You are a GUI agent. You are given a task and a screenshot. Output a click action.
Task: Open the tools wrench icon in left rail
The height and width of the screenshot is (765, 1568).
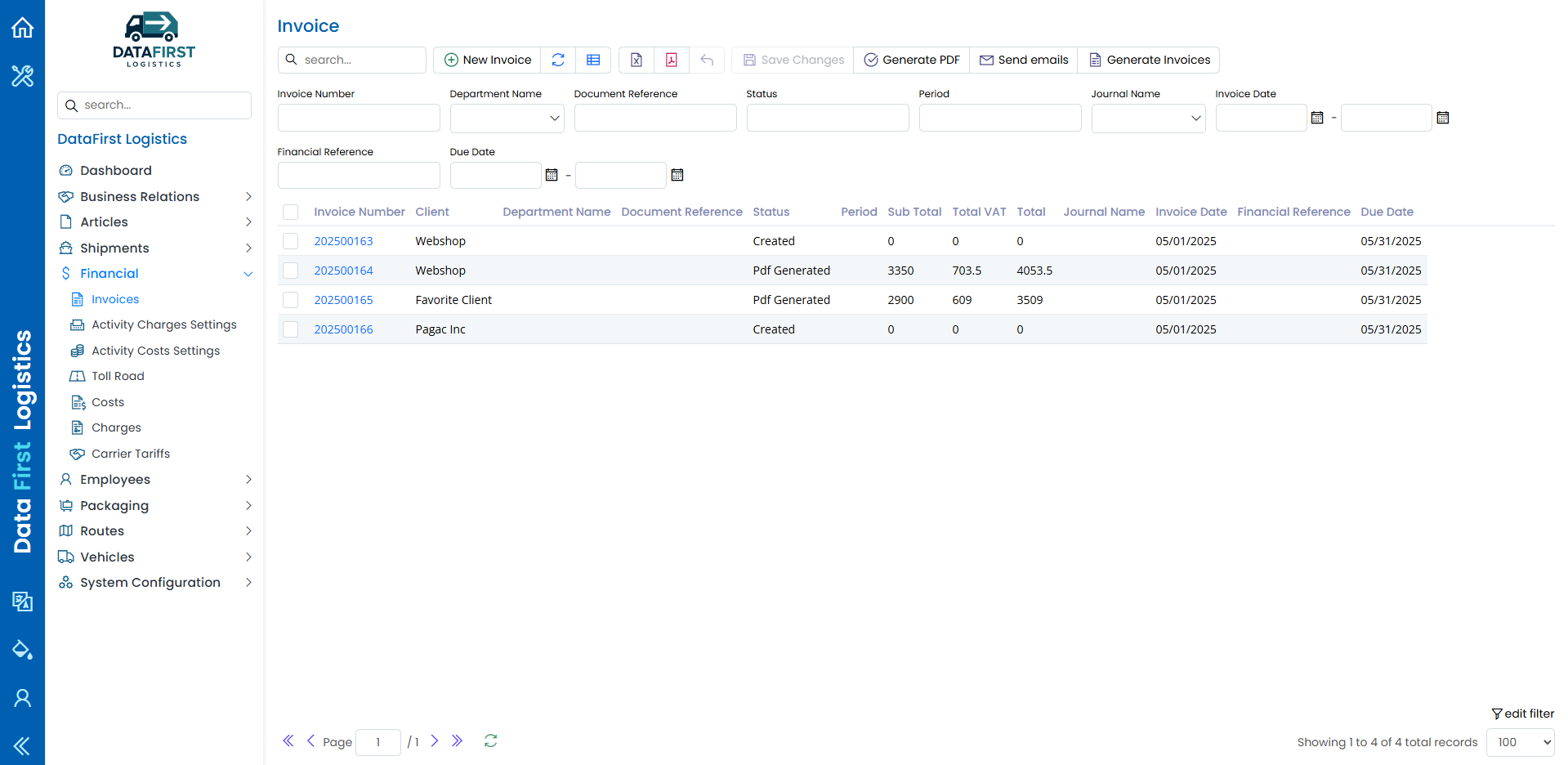(x=22, y=76)
